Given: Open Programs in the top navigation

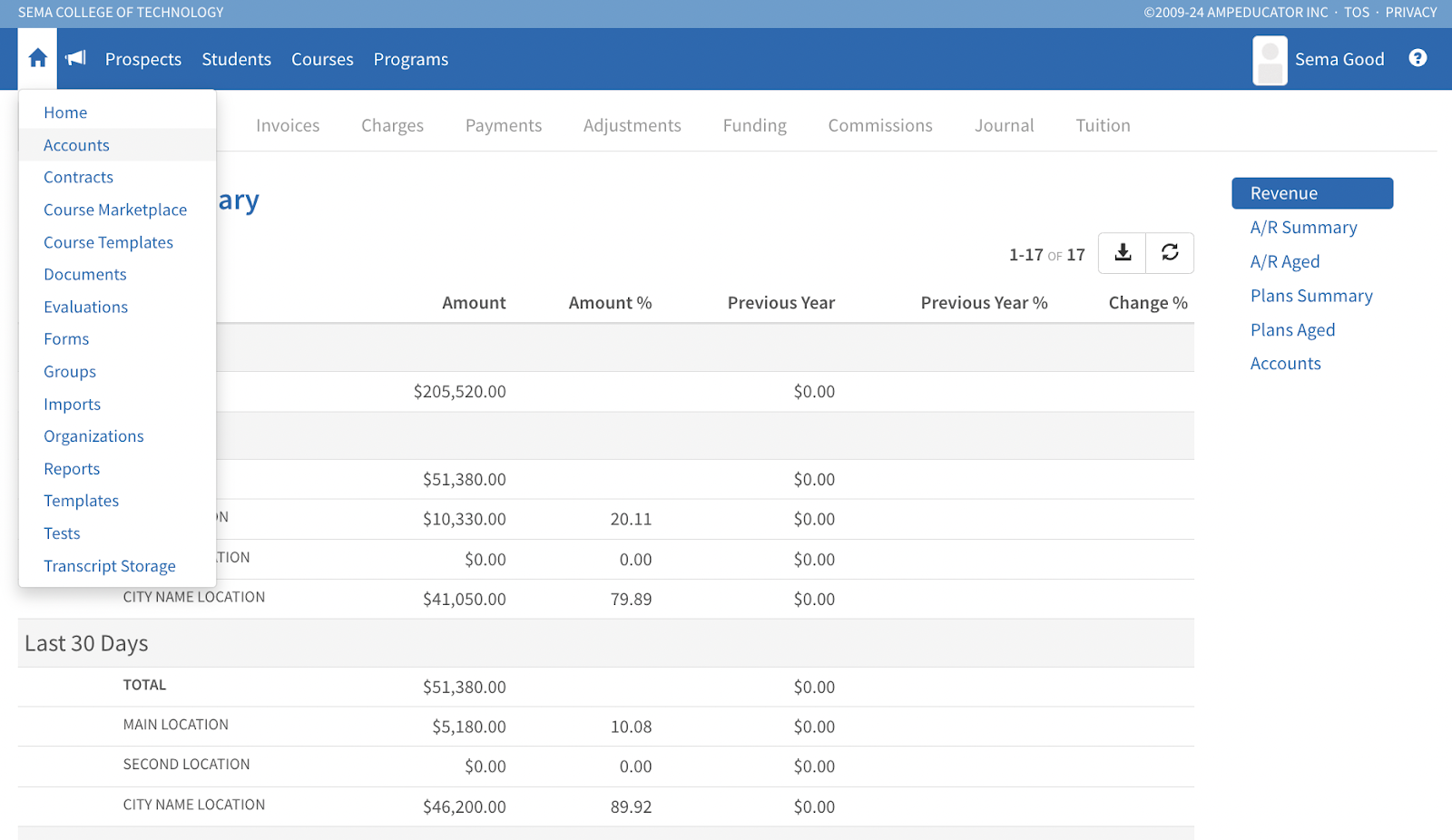Looking at the screenshot, I should tap(411, 59).
